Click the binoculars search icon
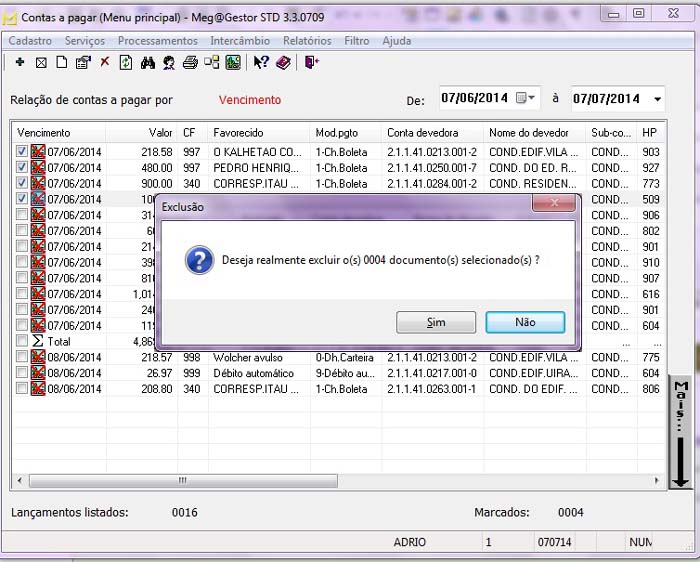700x562 pixels. coord(148,62)
